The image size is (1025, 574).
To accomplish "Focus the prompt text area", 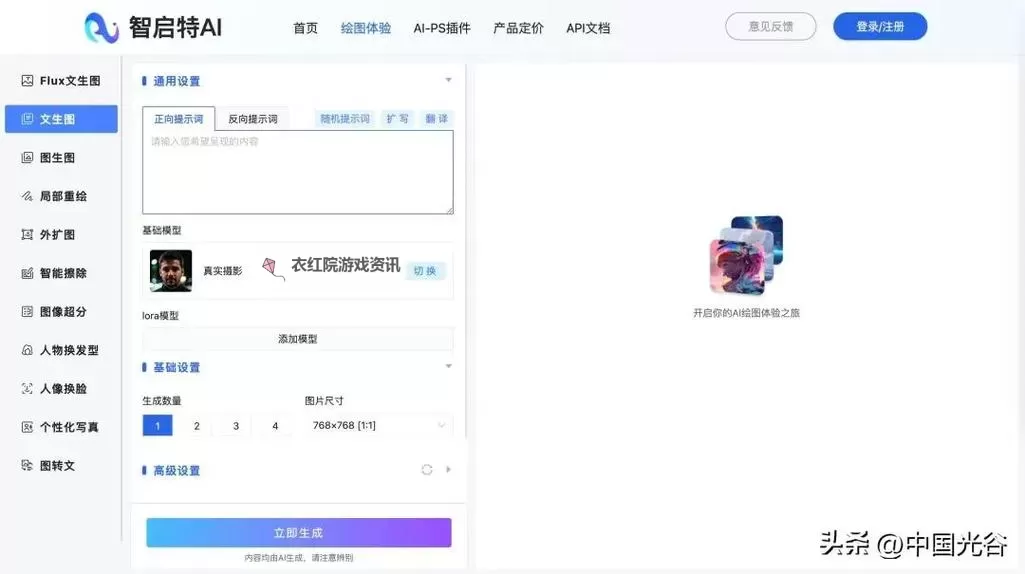I will (298, 172).
